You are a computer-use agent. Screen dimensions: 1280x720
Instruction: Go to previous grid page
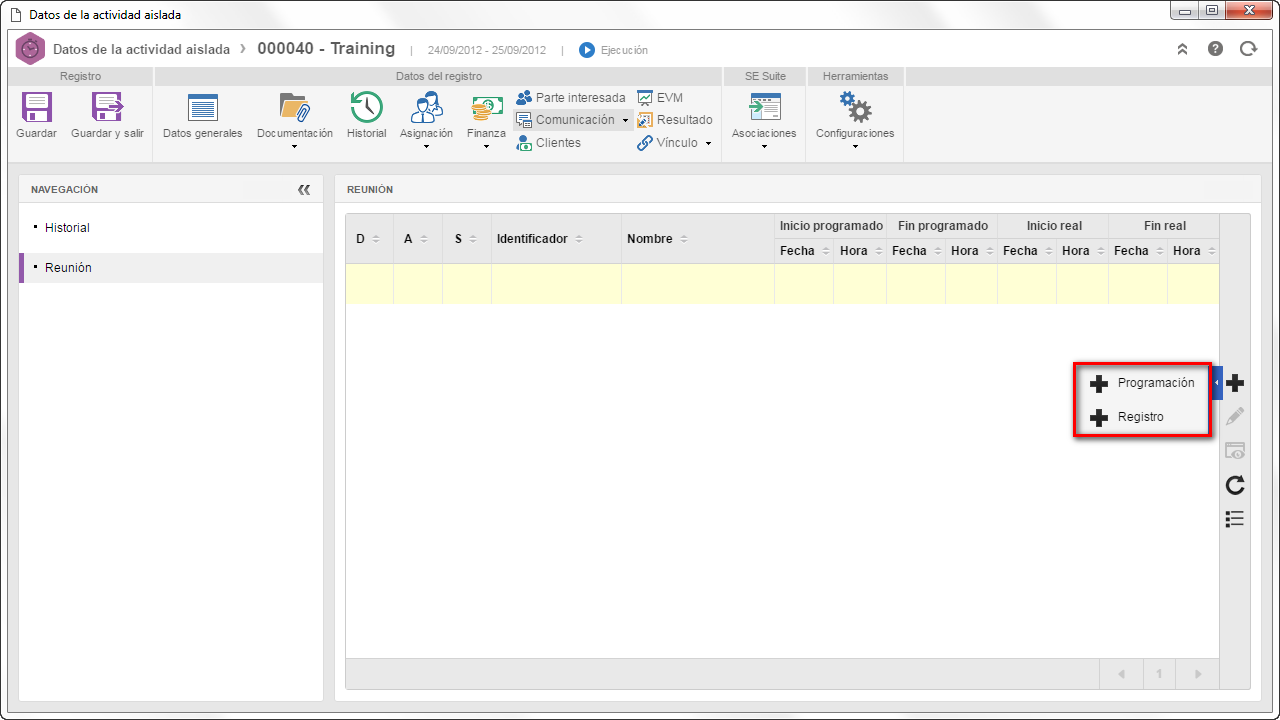coord(1121,674)
